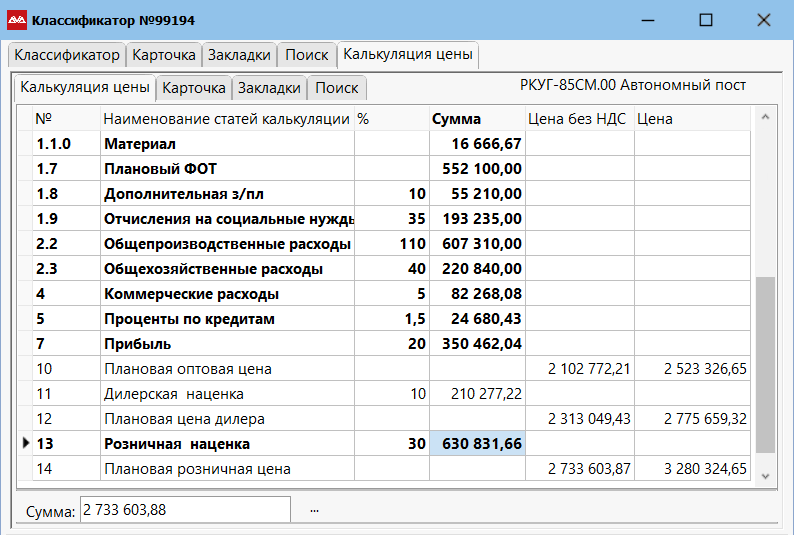Click the scroll up arrow of the table
This screenshot has width=794, height=535.
(765, 118)
